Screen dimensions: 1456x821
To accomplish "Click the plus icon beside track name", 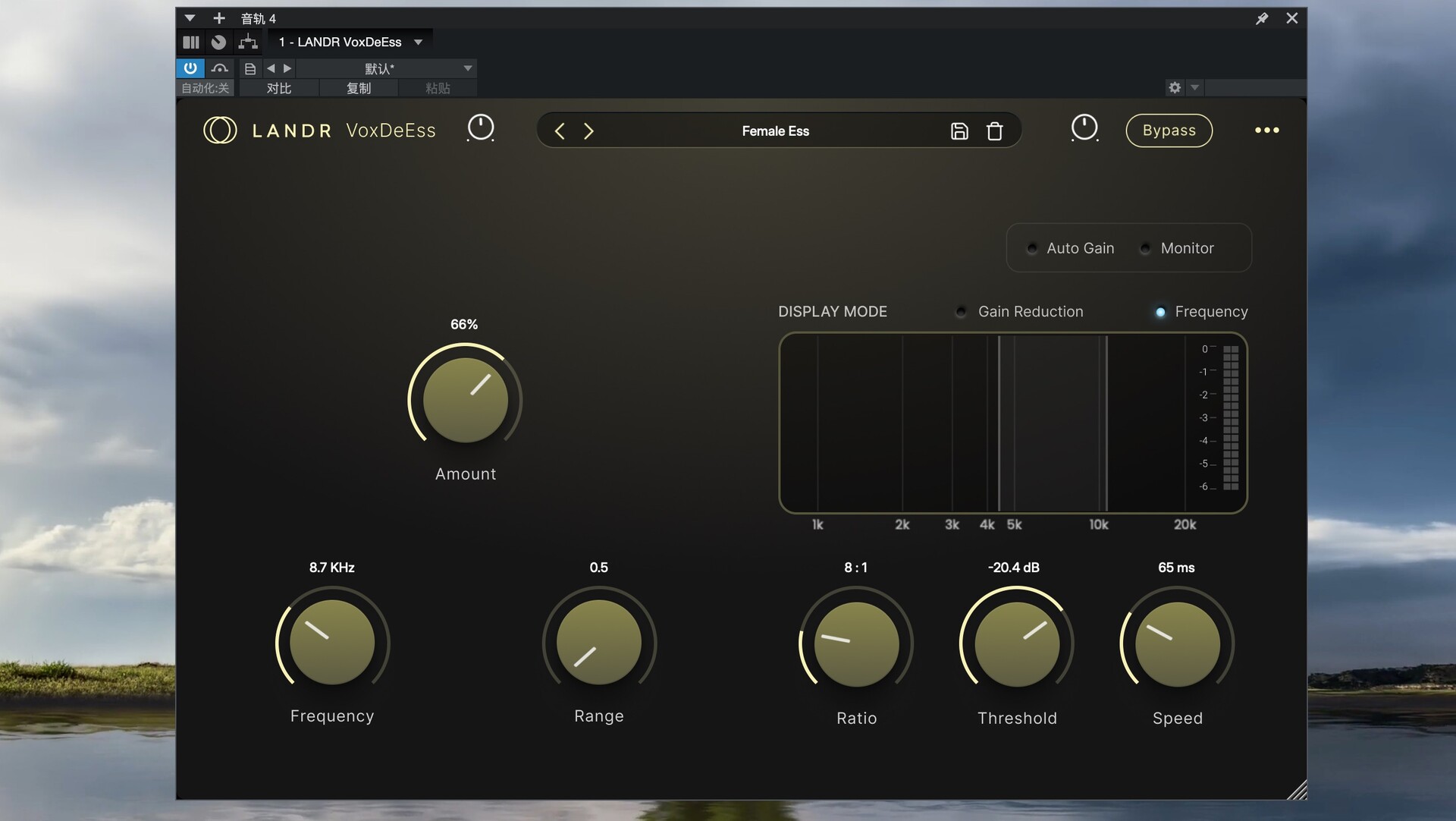I will coord(219,18).
